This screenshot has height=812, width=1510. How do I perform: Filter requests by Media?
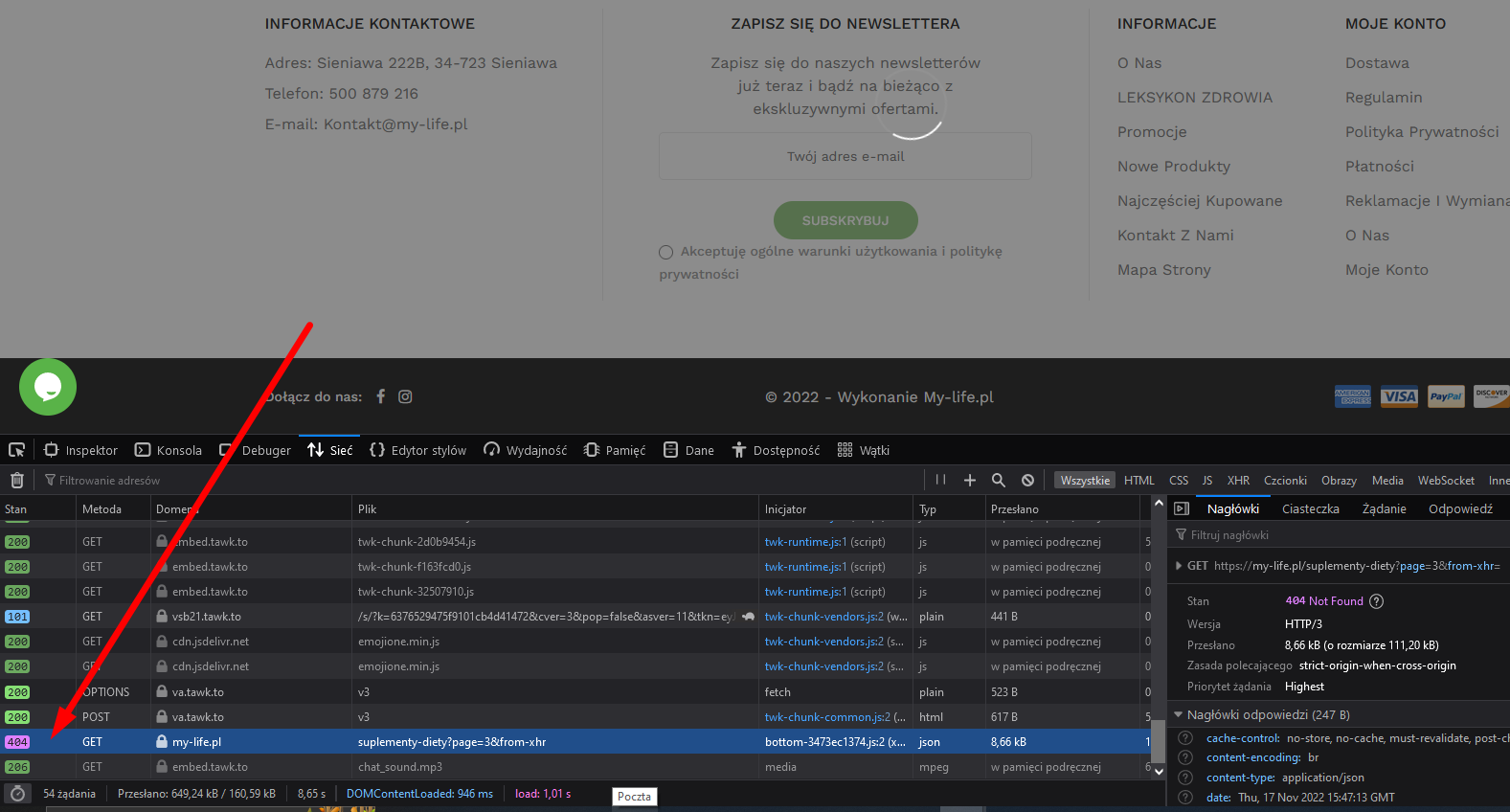click(1387, 481)
